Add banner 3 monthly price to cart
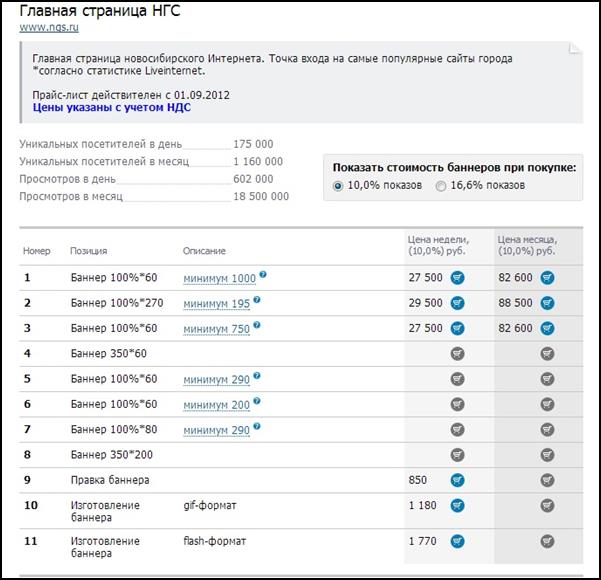The image size is (601, 580). [547, 328]
